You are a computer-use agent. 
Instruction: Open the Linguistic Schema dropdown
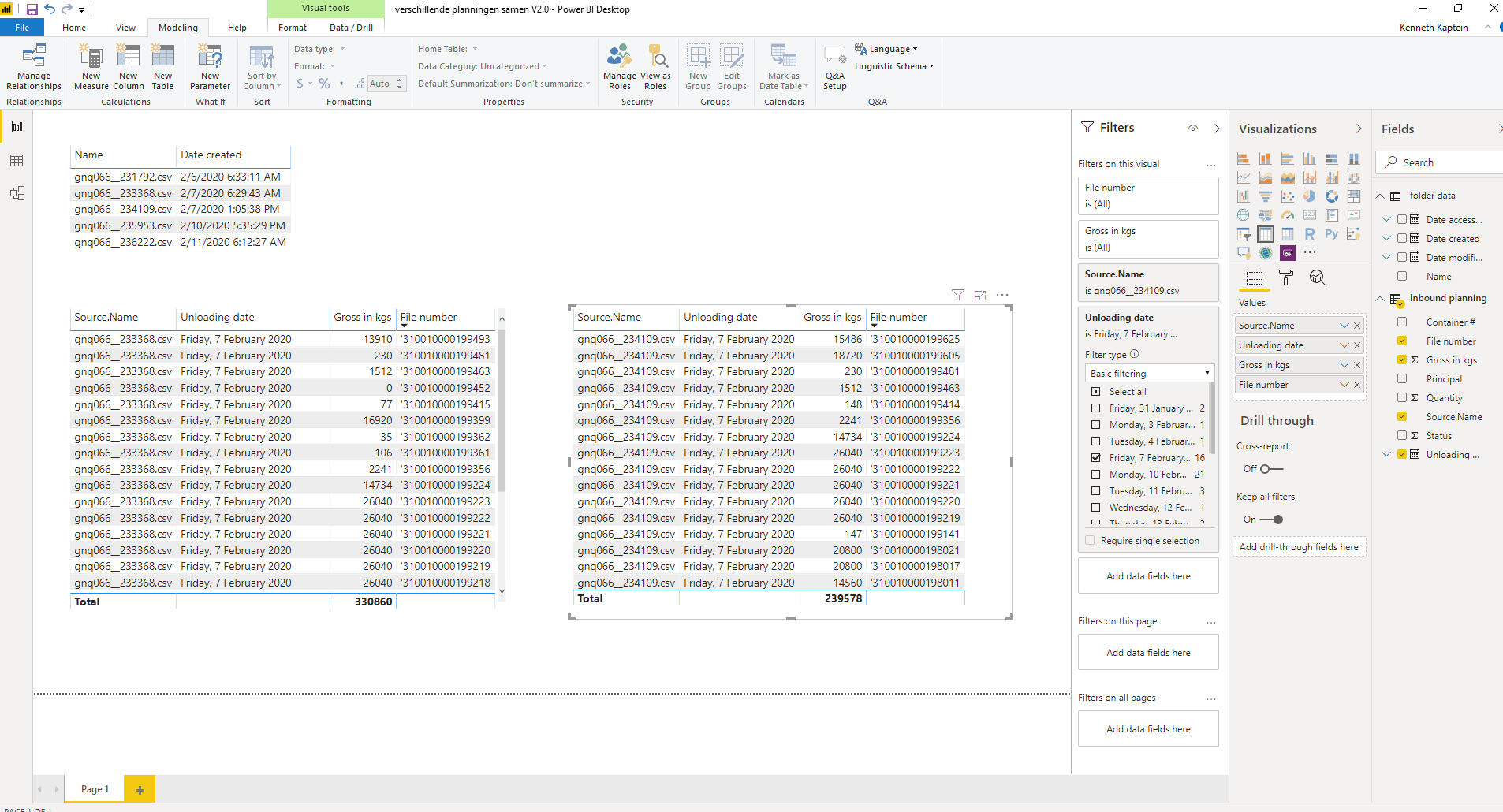point(894,66)
